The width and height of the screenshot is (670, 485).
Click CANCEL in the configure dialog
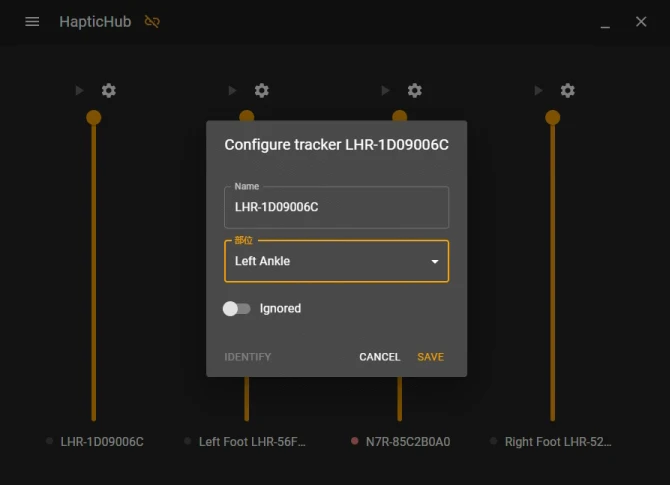click(x=379, y=357)
